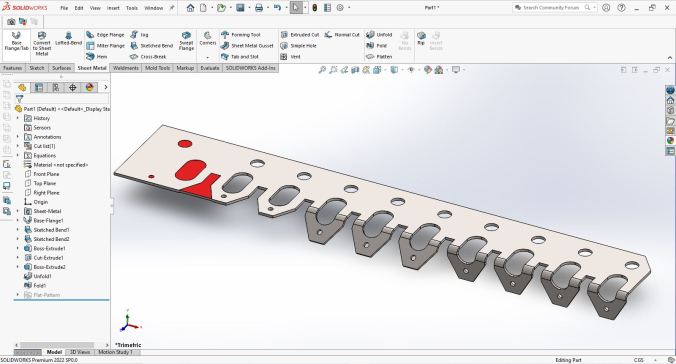This screenshot has width=676, height=364.
Task: Switch to the Features tab
Action: coord(13,68)
